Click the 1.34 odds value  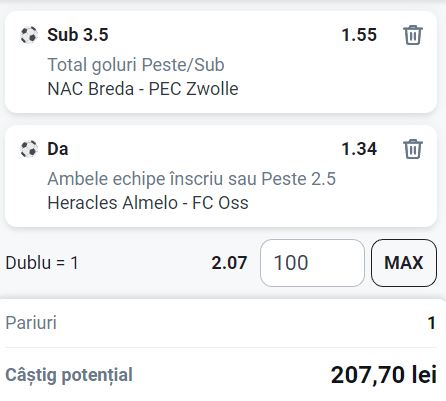(x=359, y=149)
